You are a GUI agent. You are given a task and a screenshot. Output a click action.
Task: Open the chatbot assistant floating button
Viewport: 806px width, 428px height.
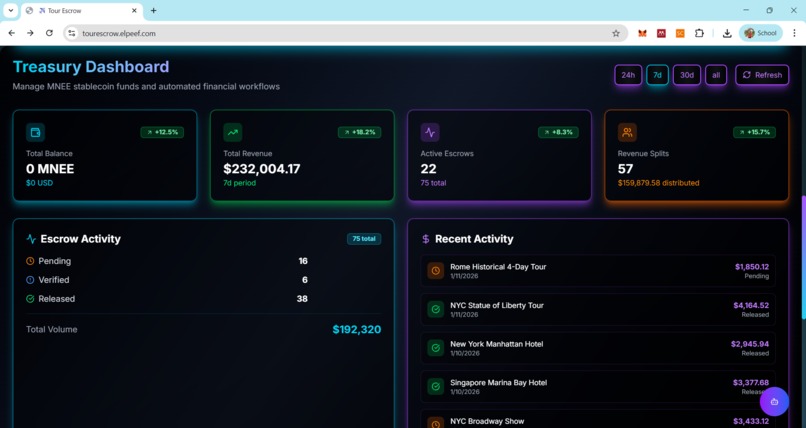pyautogui.click(x=774, y=401)
